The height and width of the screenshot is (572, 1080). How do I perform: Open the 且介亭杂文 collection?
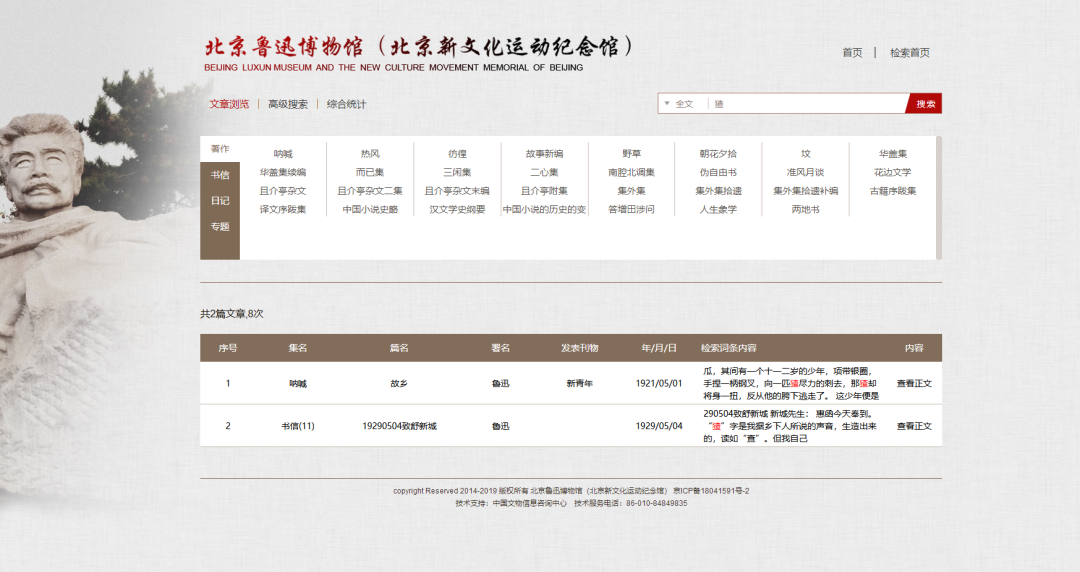(x=282, y=191)
